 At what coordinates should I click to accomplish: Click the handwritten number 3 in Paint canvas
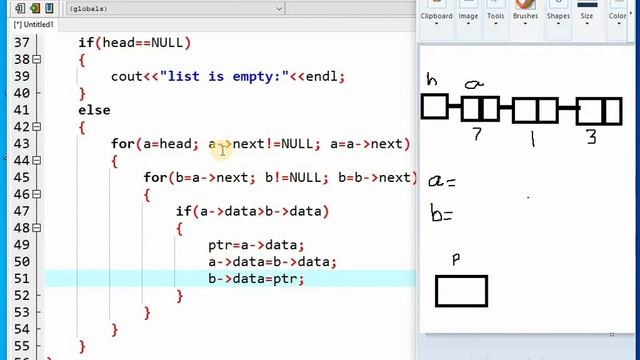coord(591,137)
